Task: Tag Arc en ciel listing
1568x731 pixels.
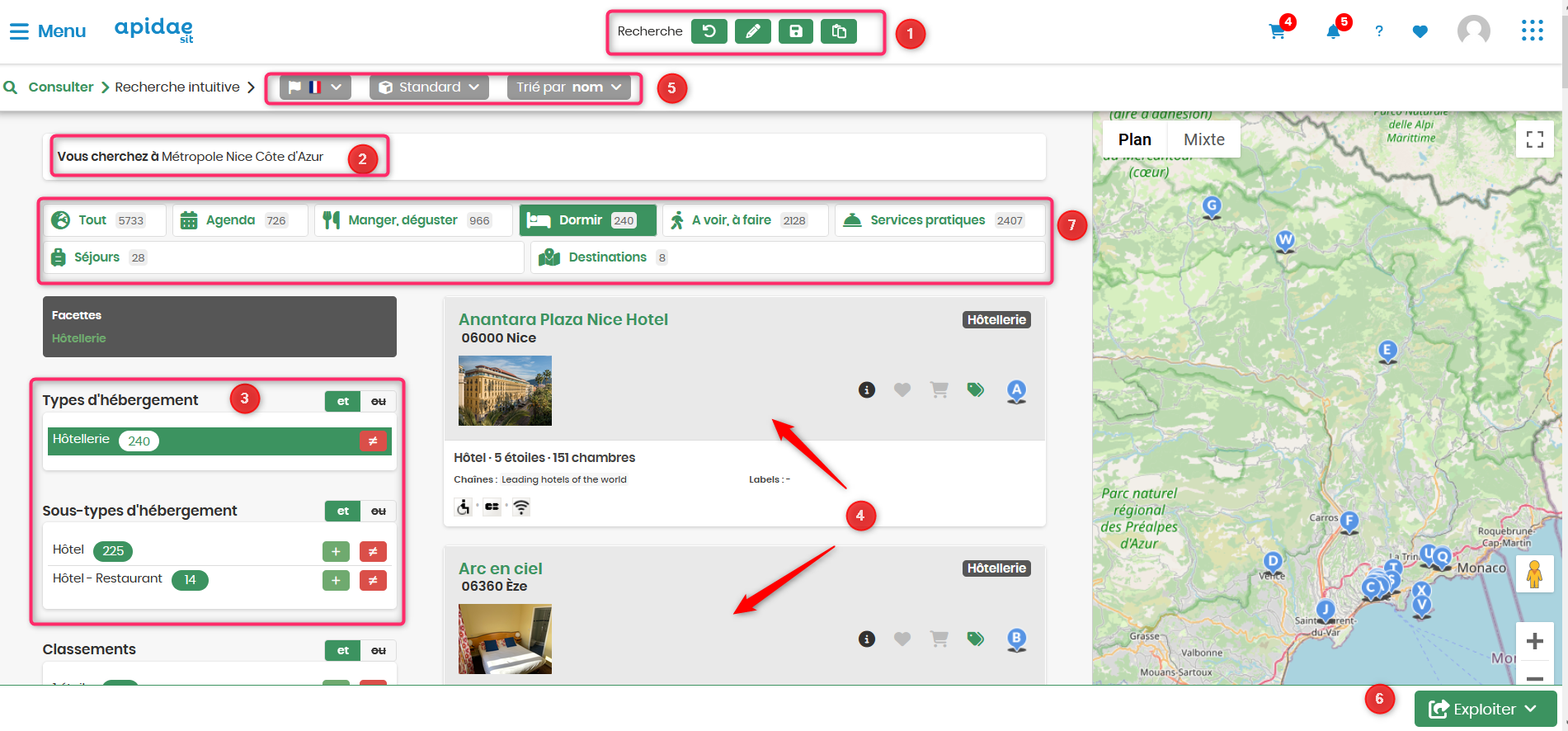Action: pyautogui.click(x=976, y=639)
